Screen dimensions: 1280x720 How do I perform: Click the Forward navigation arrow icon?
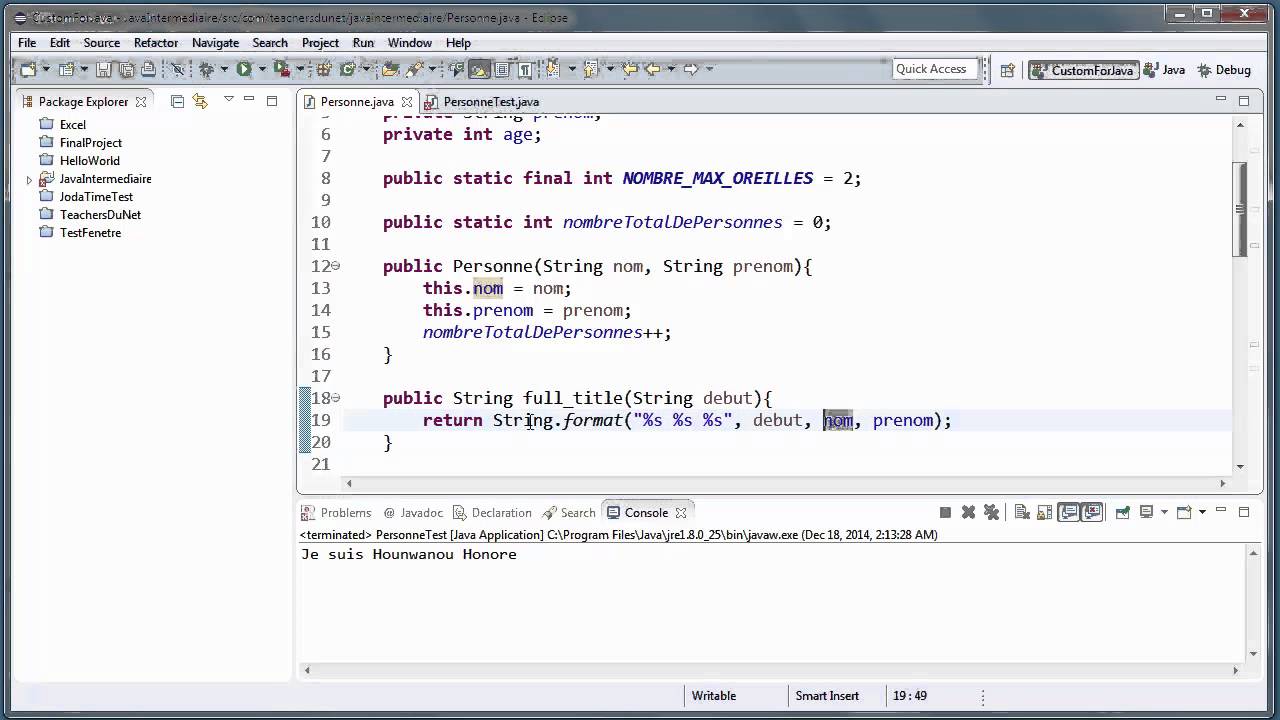click(691, 69)
